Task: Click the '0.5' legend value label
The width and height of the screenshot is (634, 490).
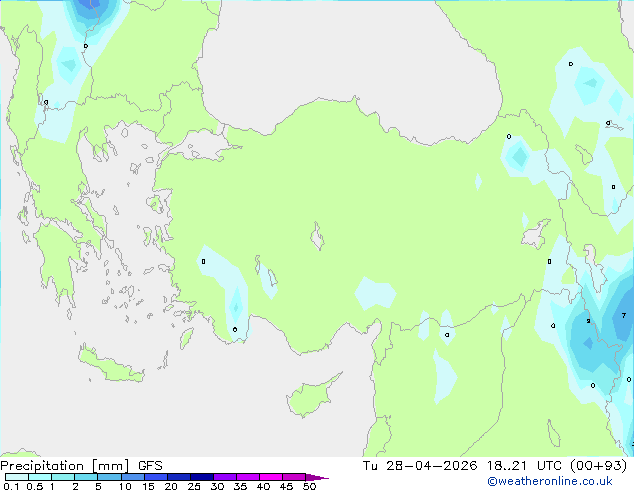Action: (x=34, y=486)
